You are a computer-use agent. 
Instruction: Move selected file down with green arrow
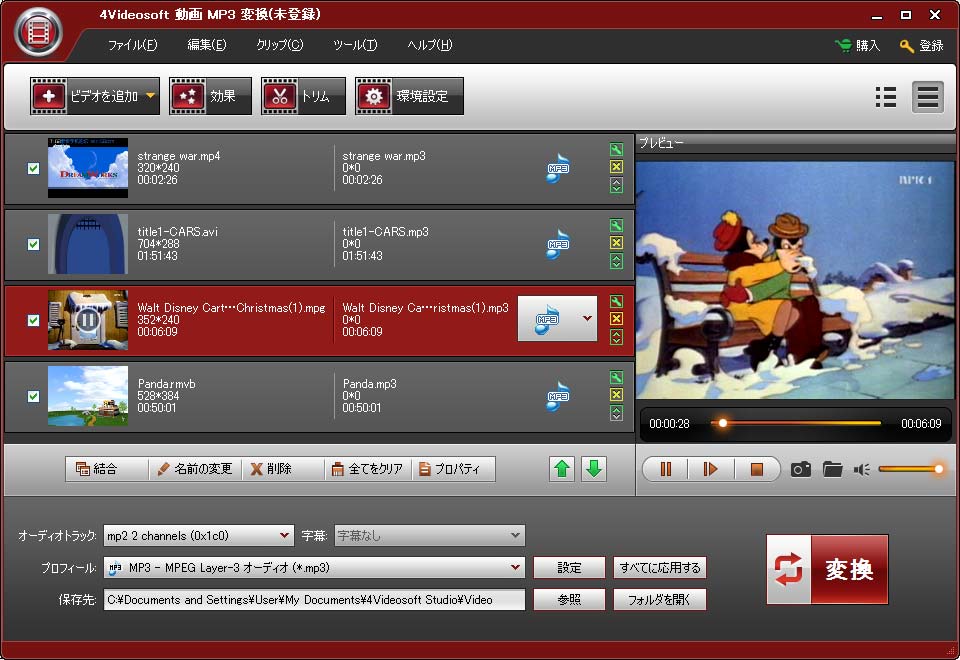(x=594, y=469)
